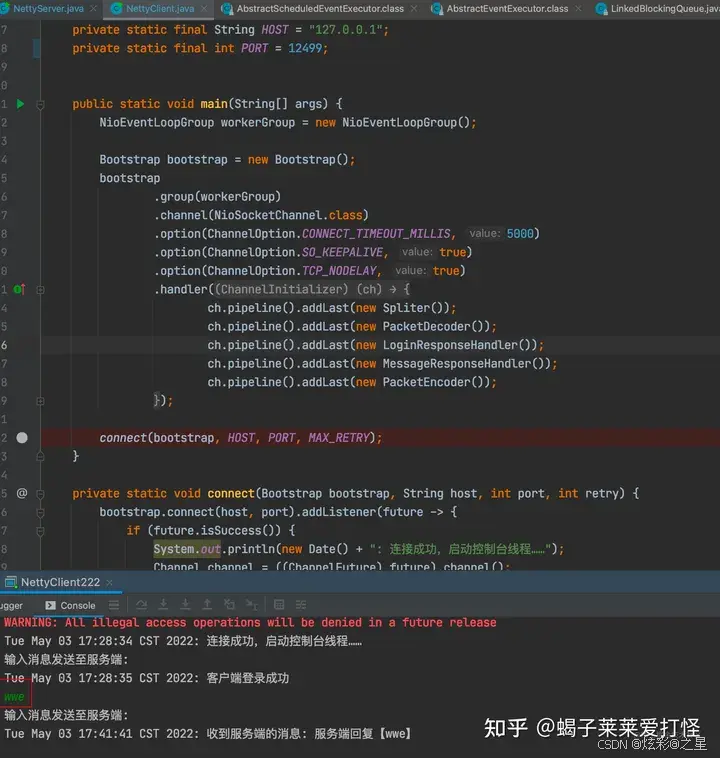
Task: Collapse the private connect method fold marker
Action: point(41,494)
